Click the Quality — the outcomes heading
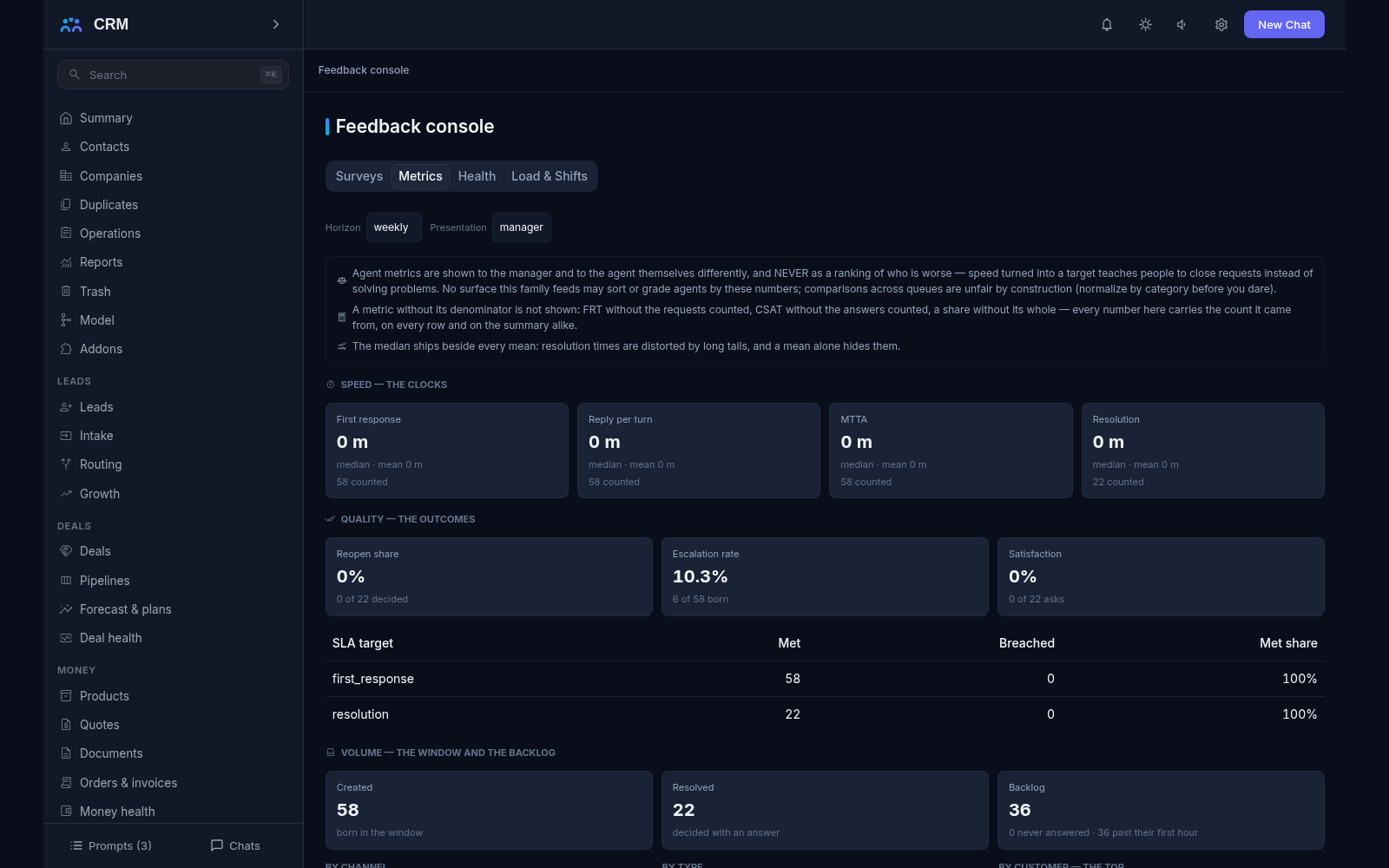Viewport: 1389px width, 868px height. pos(408,519)
